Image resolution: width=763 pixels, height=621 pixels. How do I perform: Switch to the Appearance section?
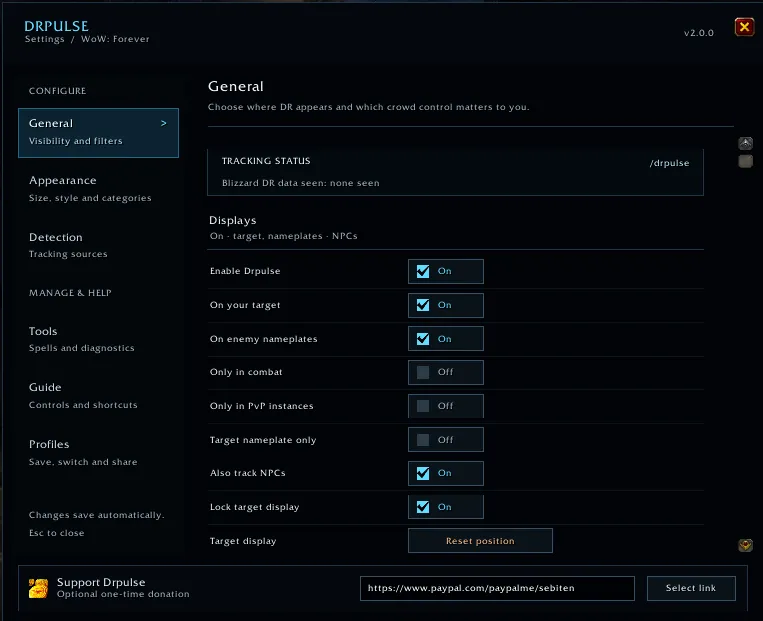pos(98,189)
